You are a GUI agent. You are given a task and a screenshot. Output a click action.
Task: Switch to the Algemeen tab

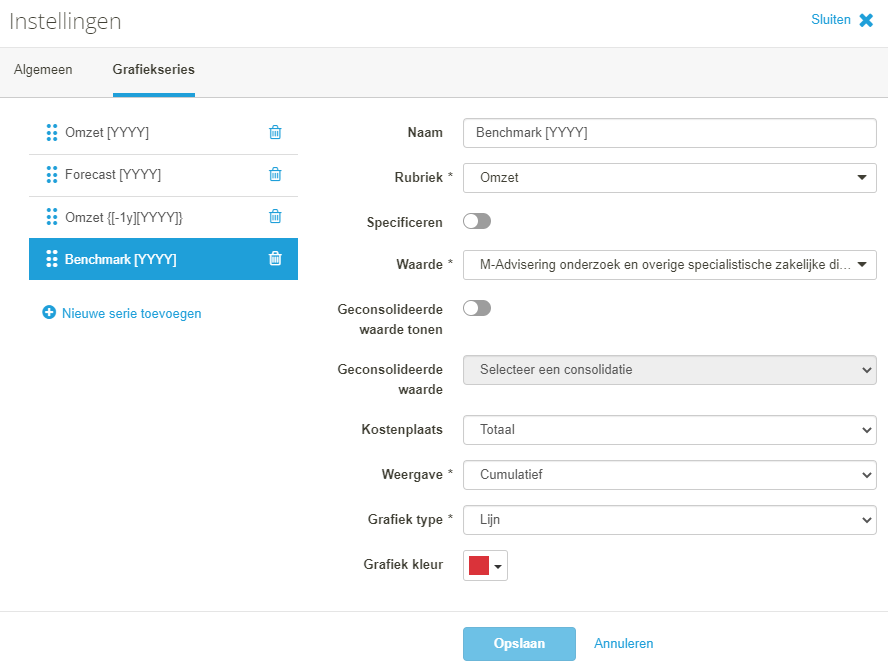[43, 70]
